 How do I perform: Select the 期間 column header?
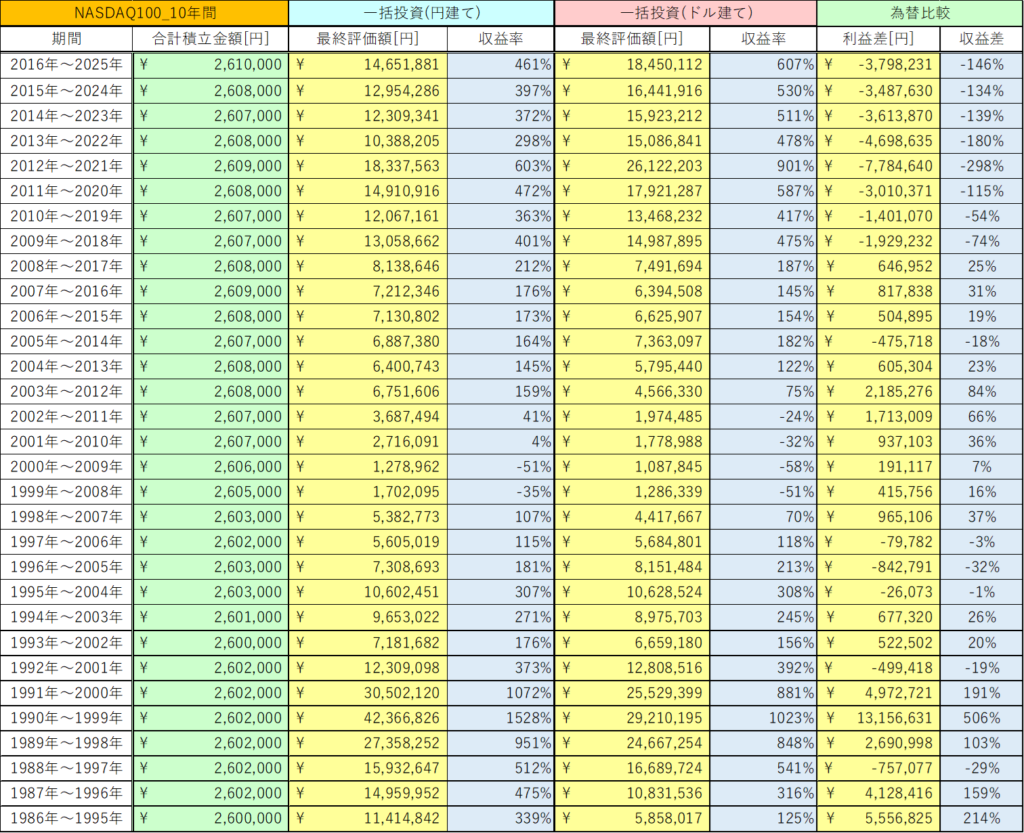(66, 39)
